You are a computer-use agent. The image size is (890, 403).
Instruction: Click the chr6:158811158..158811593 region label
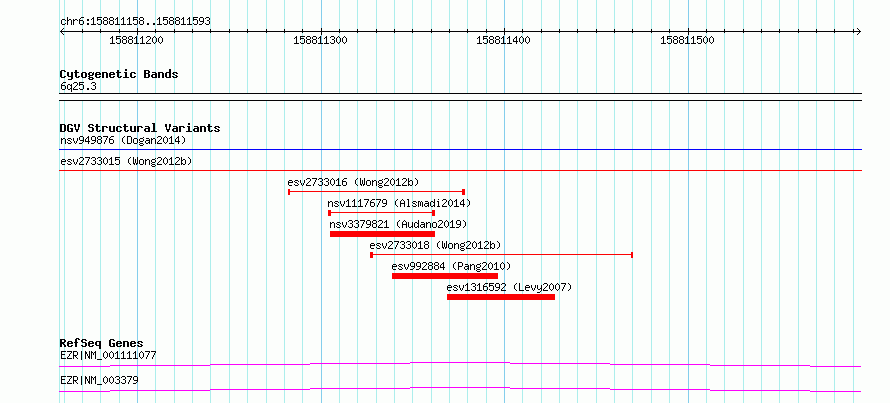click(135, 22)
